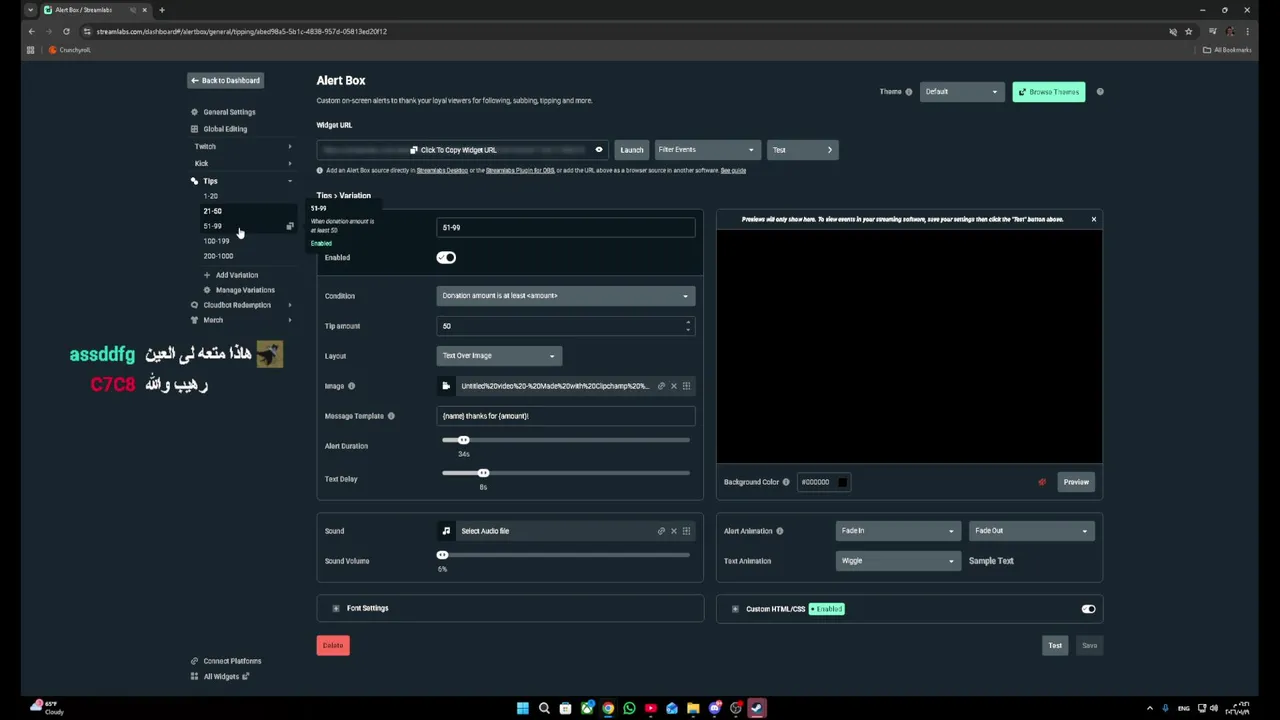Open the Fade In alert animation dropdown
The height and width of the screenshot is (720, 1280).
click(897, 531)
